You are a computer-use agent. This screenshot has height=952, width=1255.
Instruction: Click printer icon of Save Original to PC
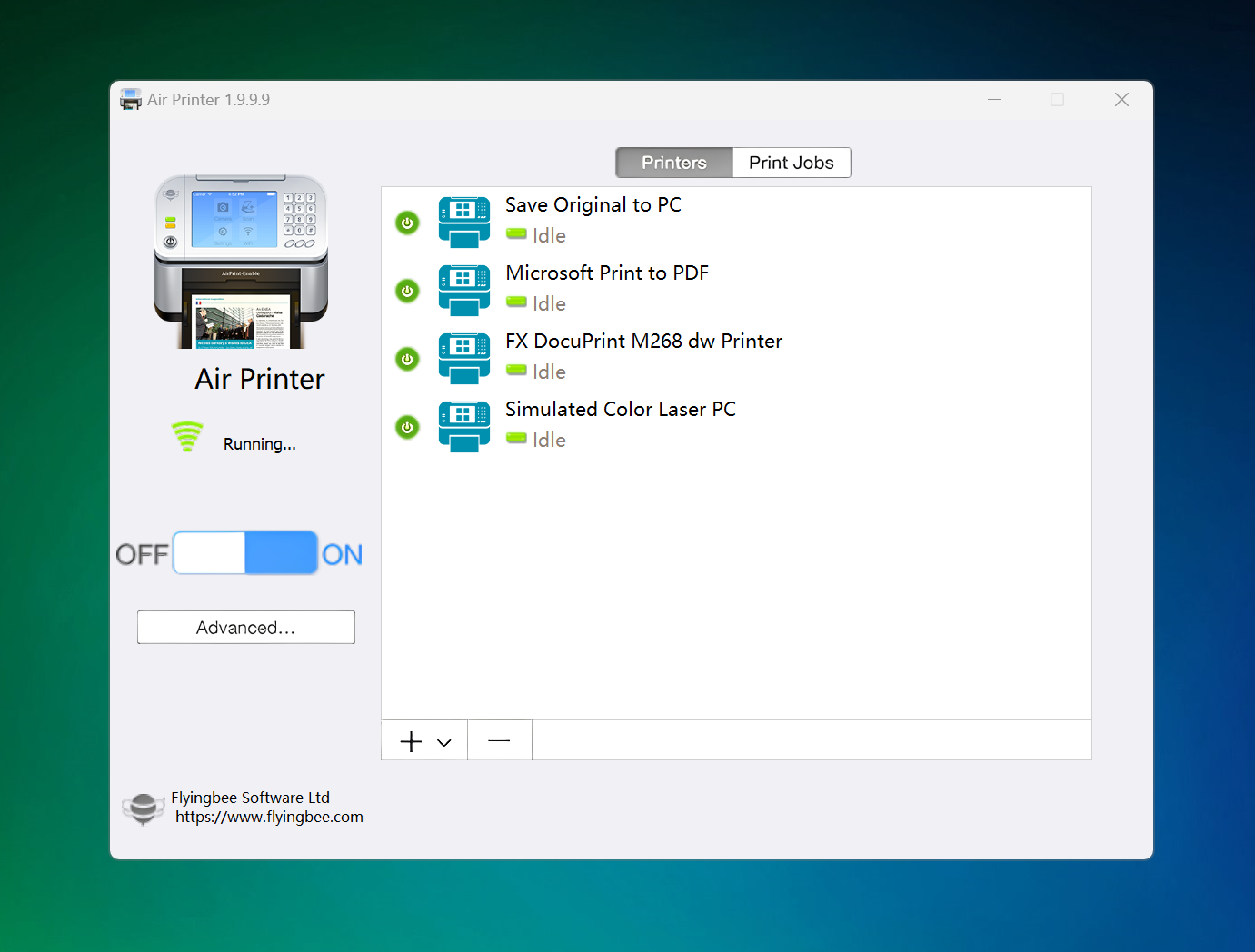[463, 223]
